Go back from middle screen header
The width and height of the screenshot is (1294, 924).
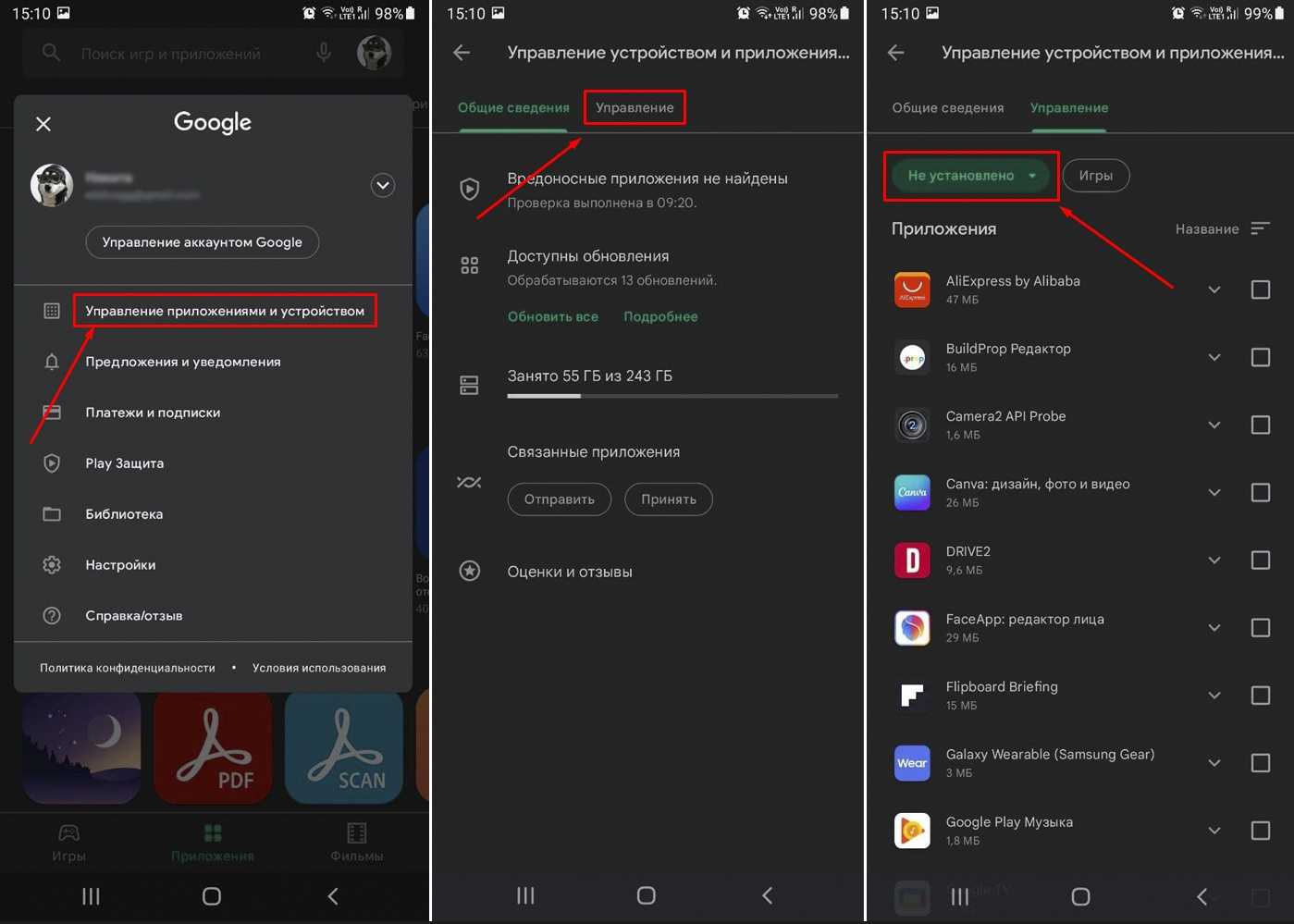point(462,53)
